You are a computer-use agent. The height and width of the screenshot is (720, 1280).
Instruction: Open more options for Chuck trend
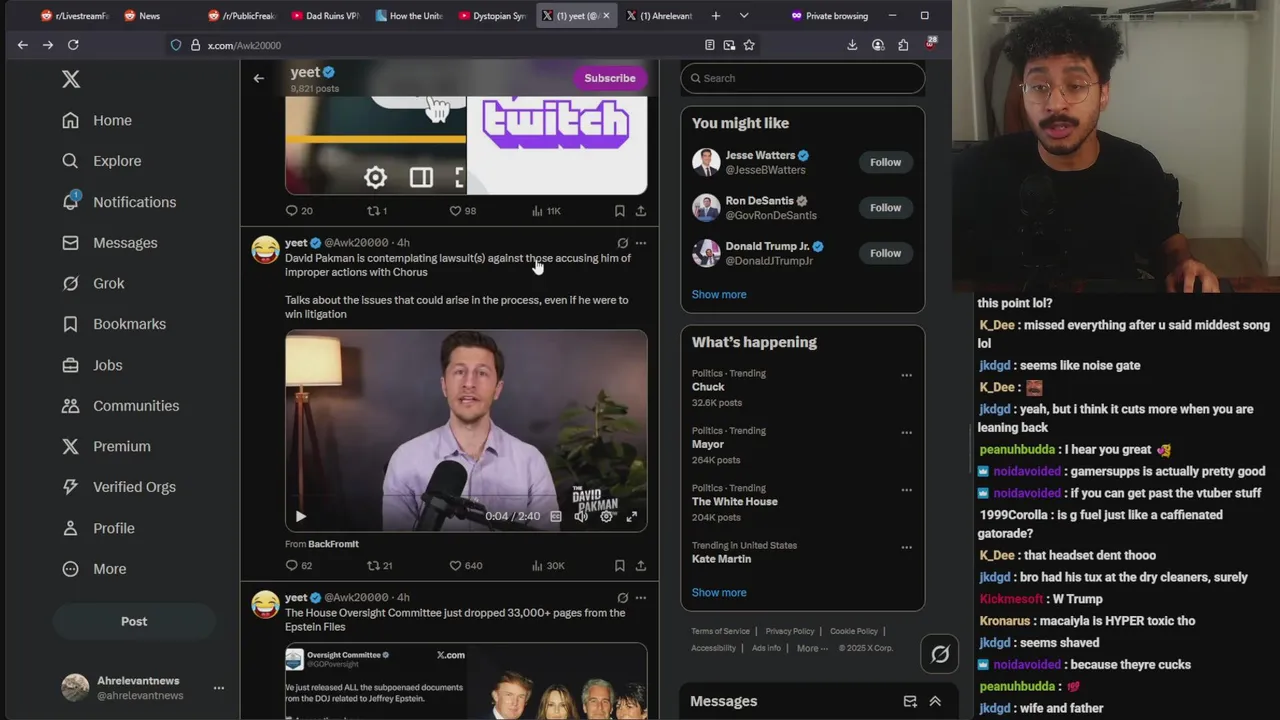pyautogui.click(x=906, y=375)
